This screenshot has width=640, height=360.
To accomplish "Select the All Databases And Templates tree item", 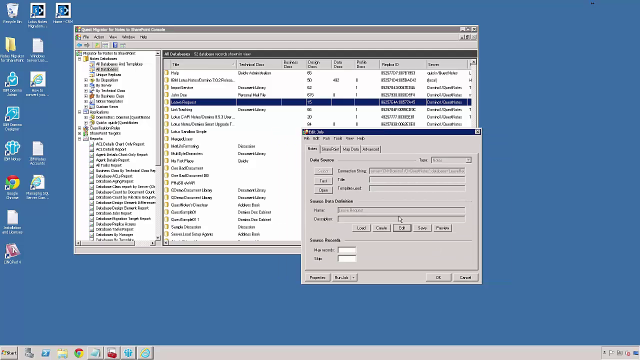I will coord(119,64).
